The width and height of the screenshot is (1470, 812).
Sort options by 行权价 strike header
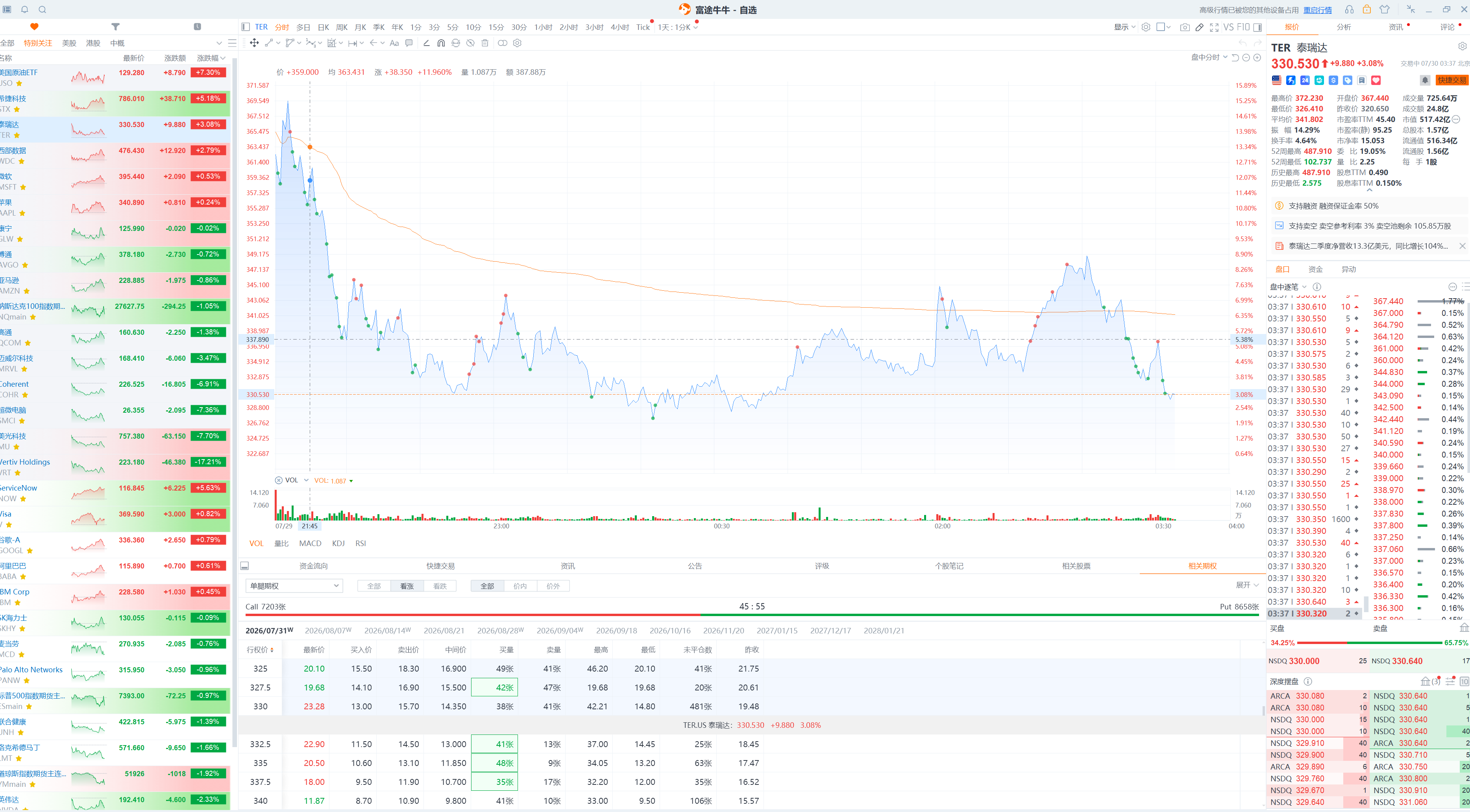[x=260, y=650]
